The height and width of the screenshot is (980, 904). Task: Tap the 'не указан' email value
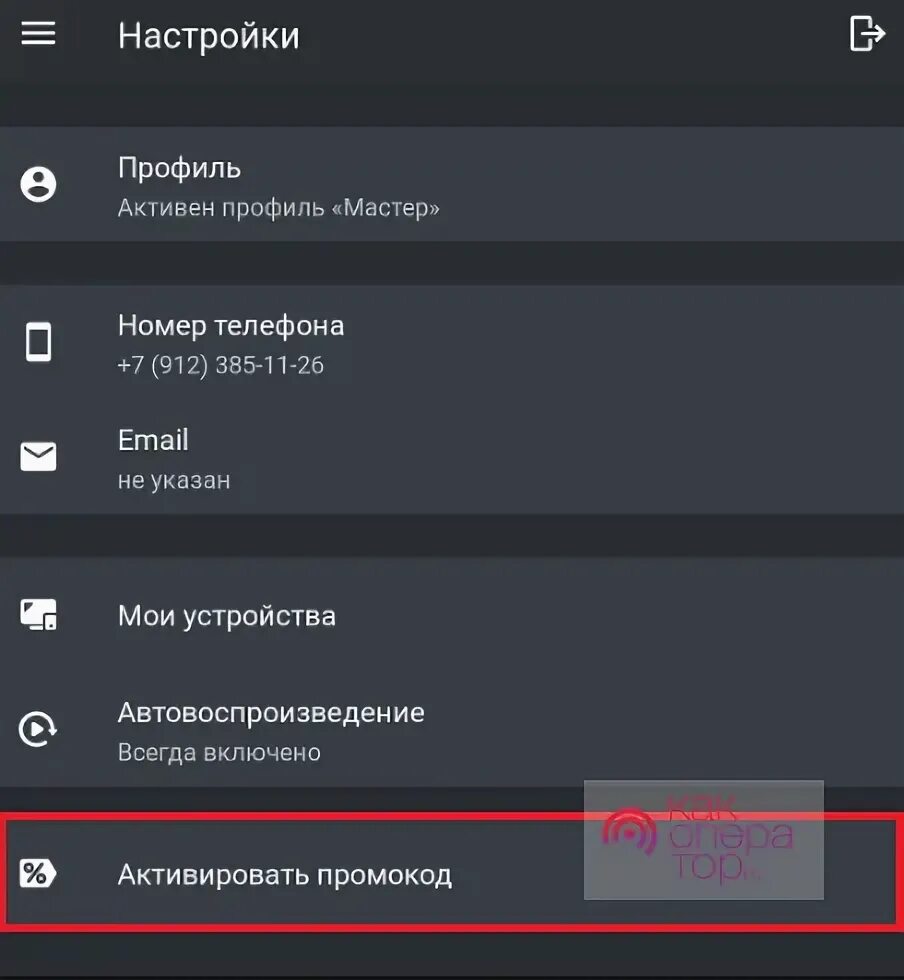pyautogui.click(x=174, y=480)
